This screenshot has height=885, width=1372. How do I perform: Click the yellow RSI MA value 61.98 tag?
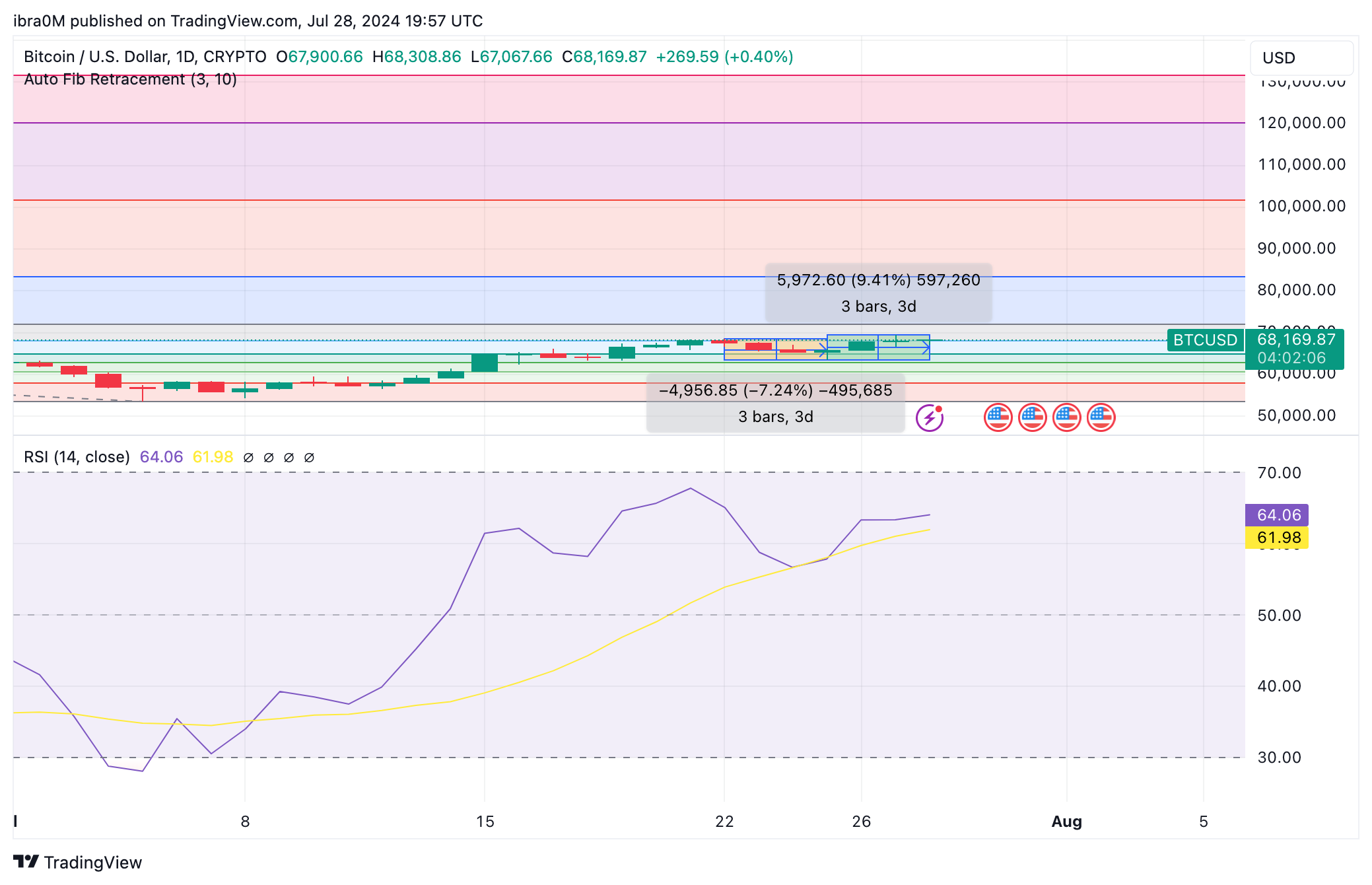coord(1277,538)
